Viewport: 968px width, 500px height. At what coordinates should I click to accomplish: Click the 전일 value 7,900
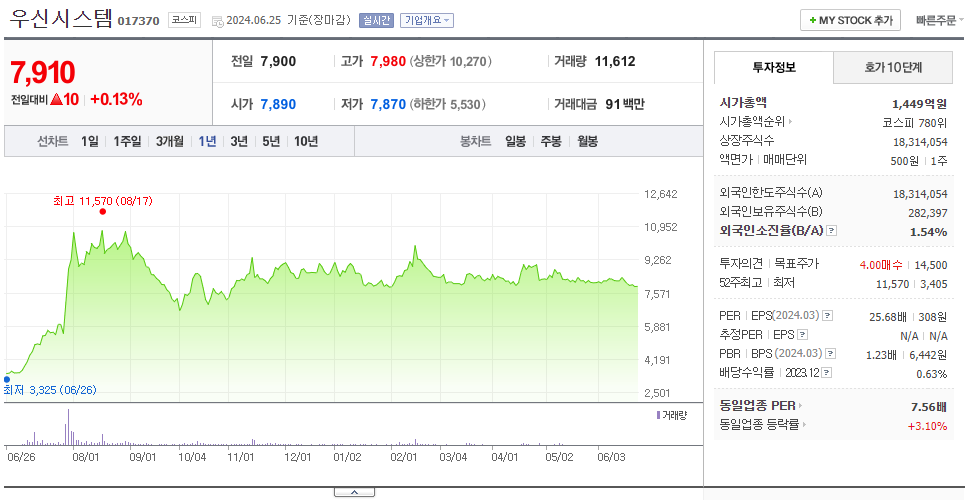click(x=278, y=61)
